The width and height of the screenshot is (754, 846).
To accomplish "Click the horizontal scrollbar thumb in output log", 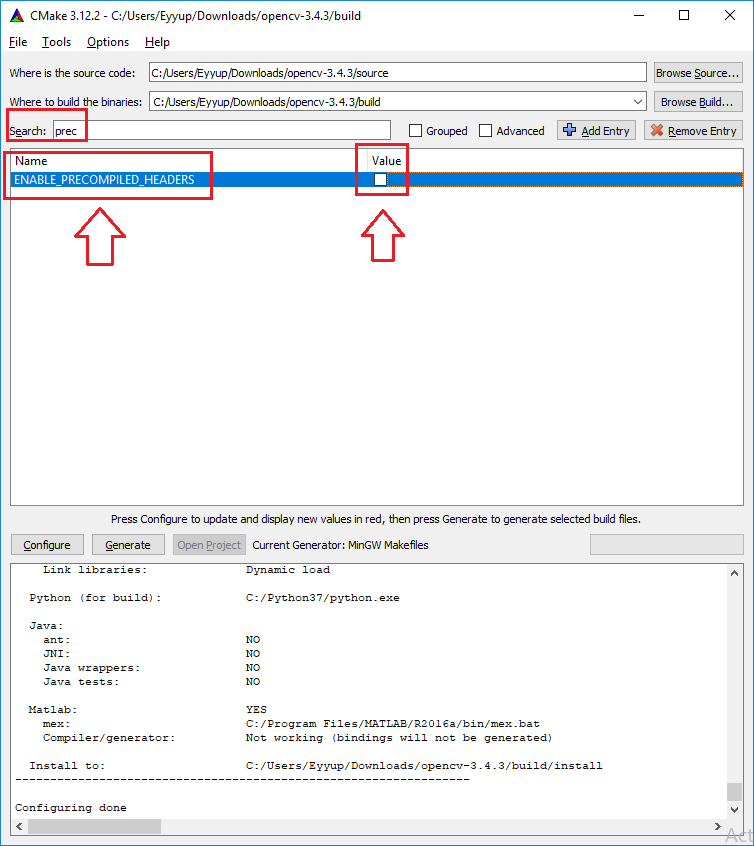I will pos(94,826).
